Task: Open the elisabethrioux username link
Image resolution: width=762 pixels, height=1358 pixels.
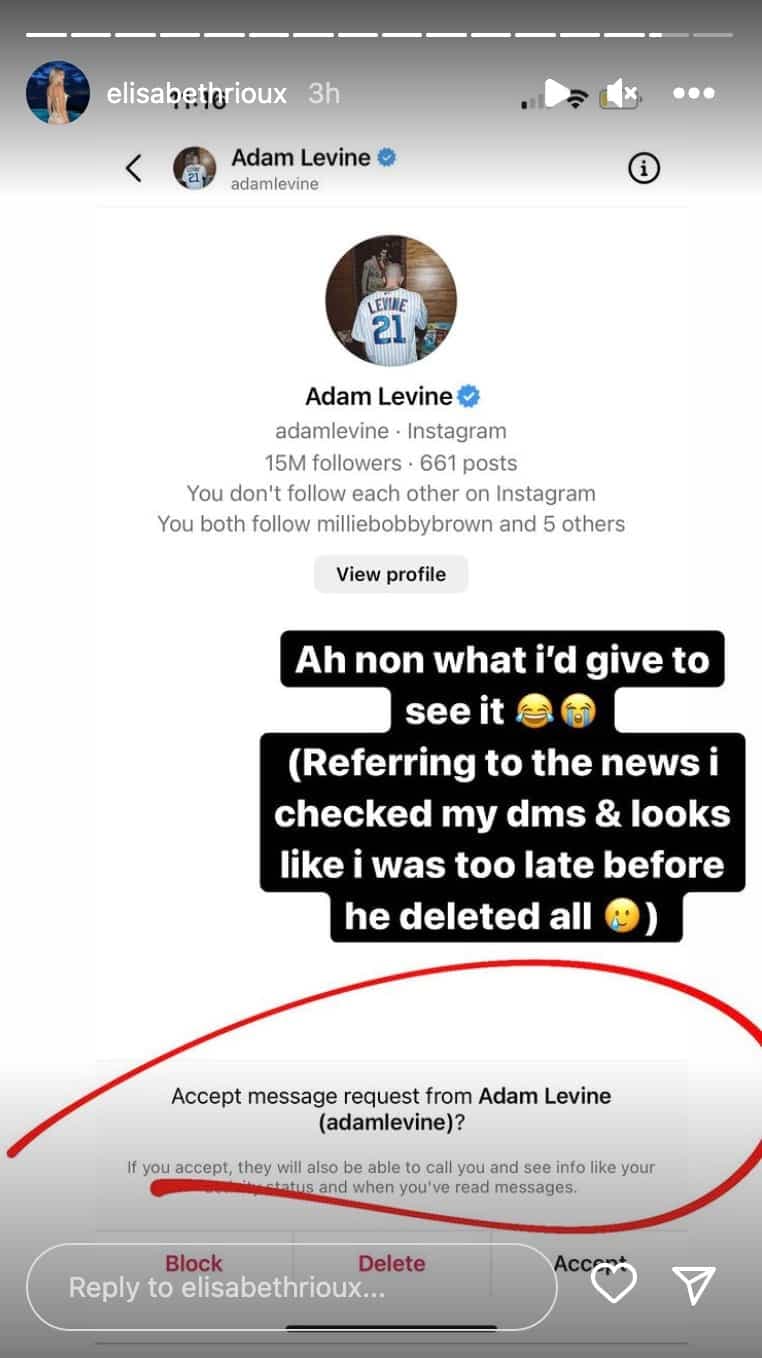Action: [x=197, y=94]
